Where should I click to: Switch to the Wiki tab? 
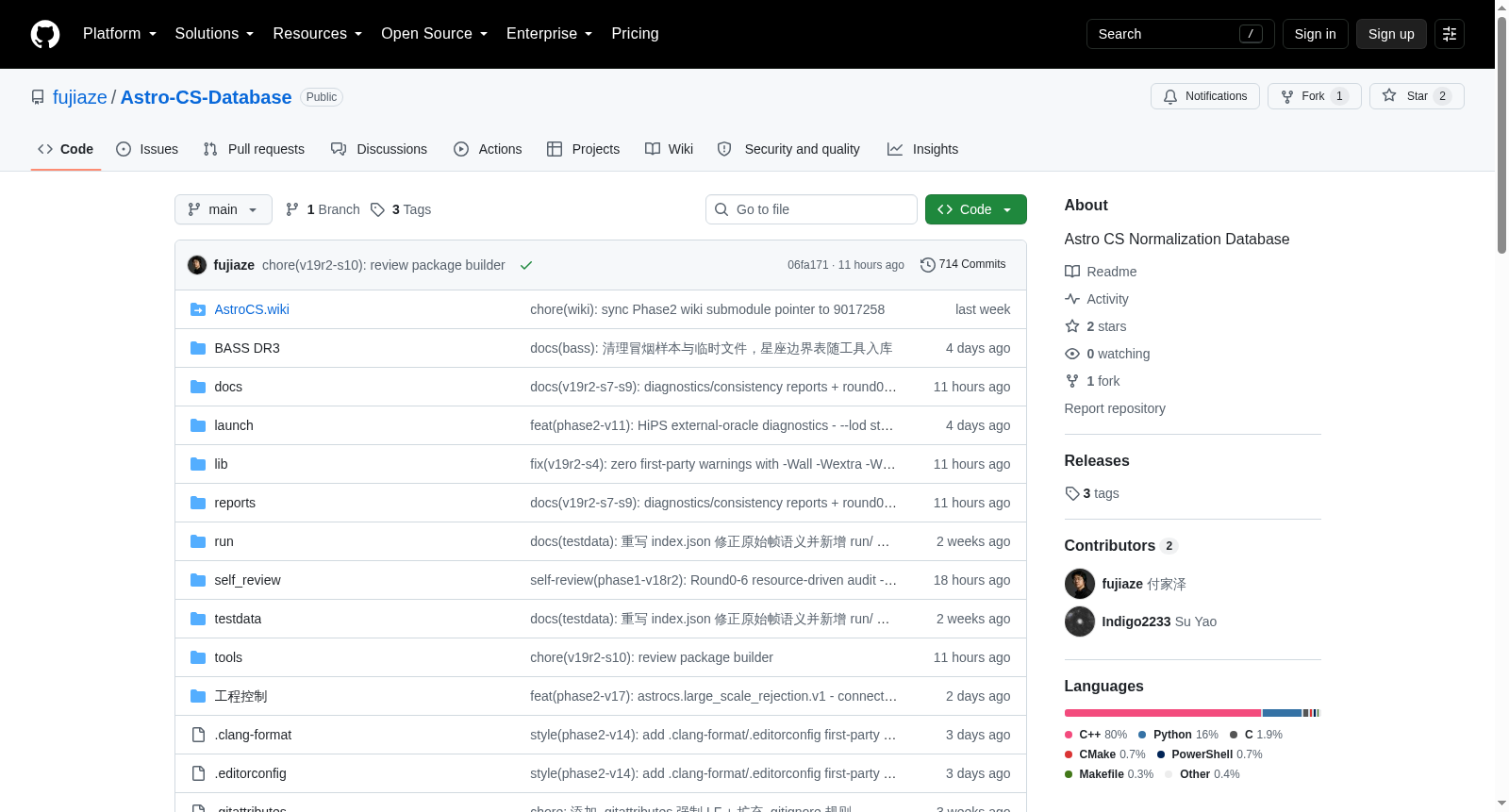(670, 149)
